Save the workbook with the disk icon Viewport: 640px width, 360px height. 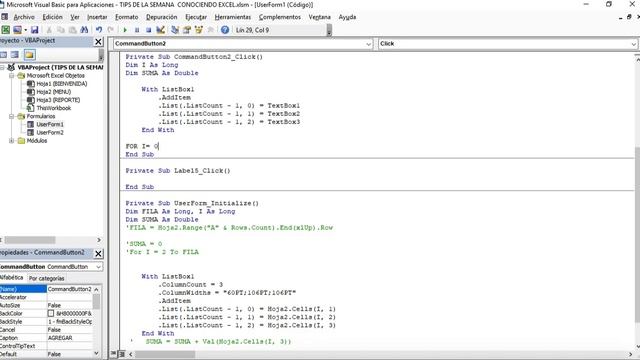[35, 30]
